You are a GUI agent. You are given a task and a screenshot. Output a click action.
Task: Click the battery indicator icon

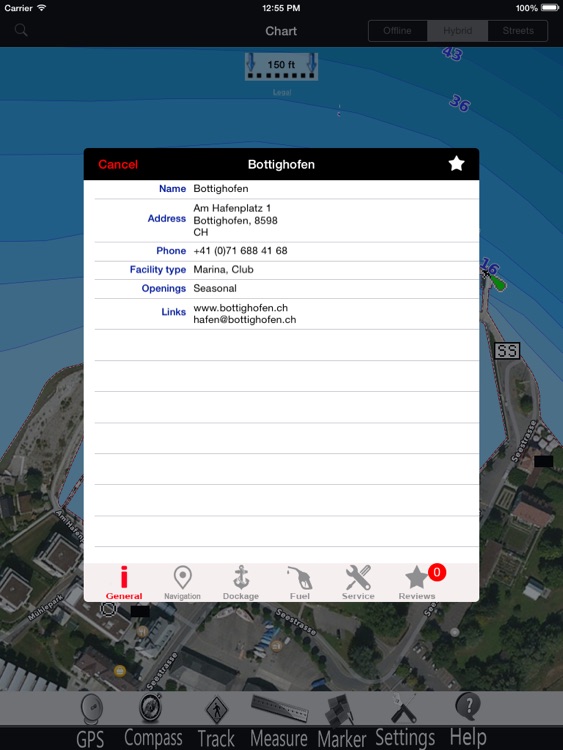[x=550, y=8]
